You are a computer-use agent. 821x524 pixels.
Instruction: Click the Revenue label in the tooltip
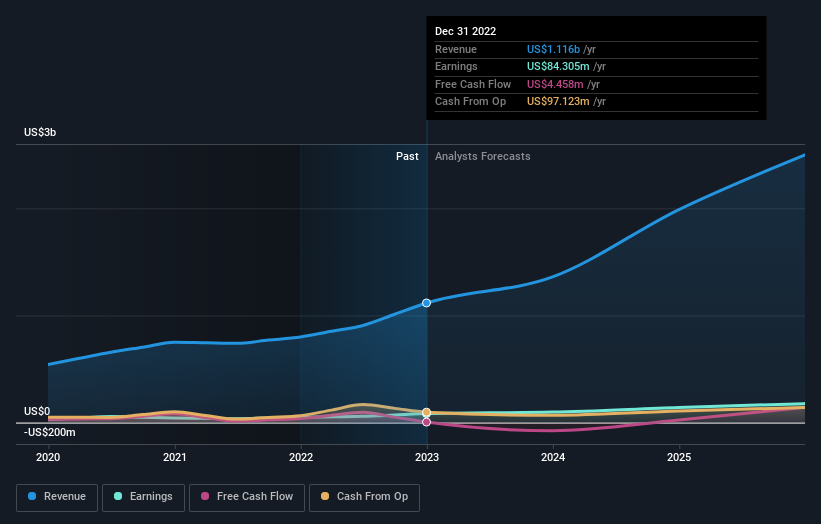coord(456,49)
